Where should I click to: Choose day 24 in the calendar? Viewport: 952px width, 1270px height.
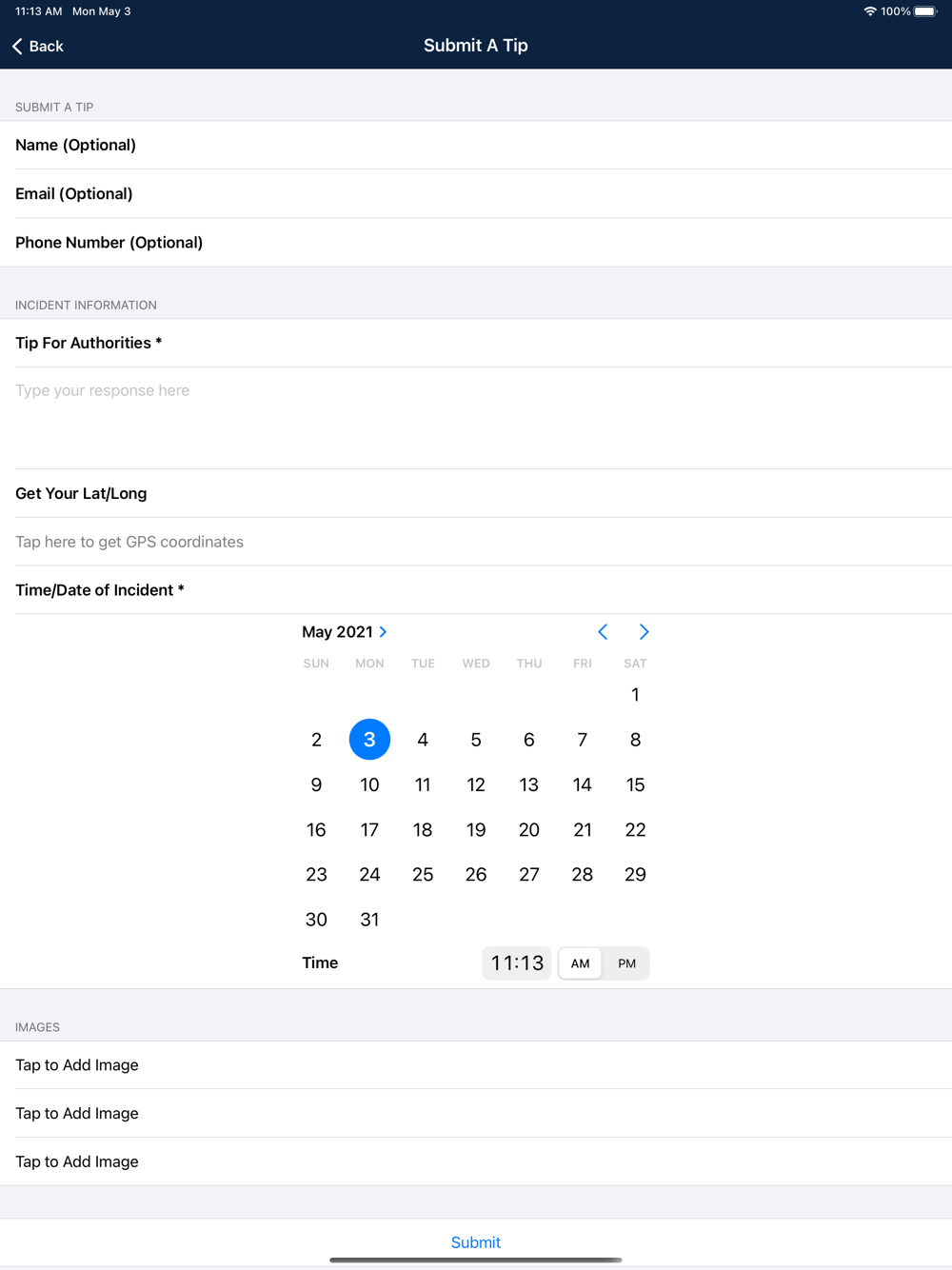[369, 875]
